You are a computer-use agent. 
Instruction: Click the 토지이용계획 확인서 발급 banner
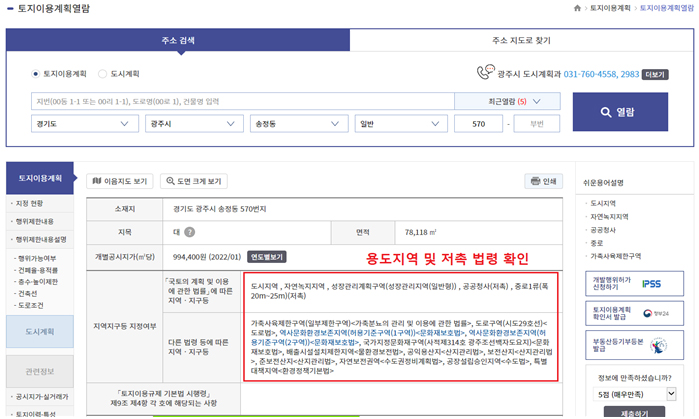pos(634,313)
